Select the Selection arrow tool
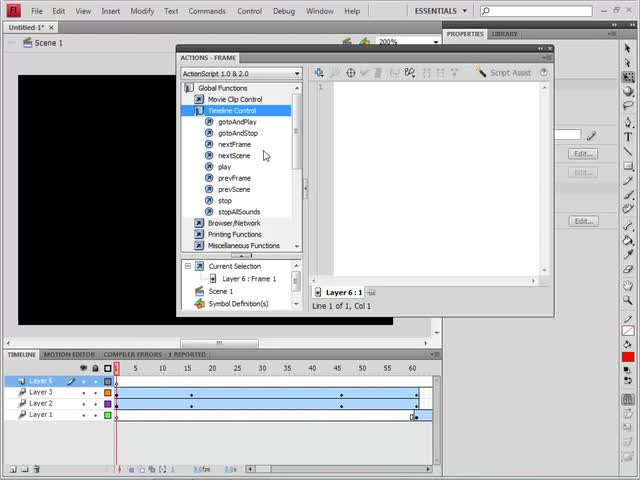640x480 pixels. click(x=628, y=48)
